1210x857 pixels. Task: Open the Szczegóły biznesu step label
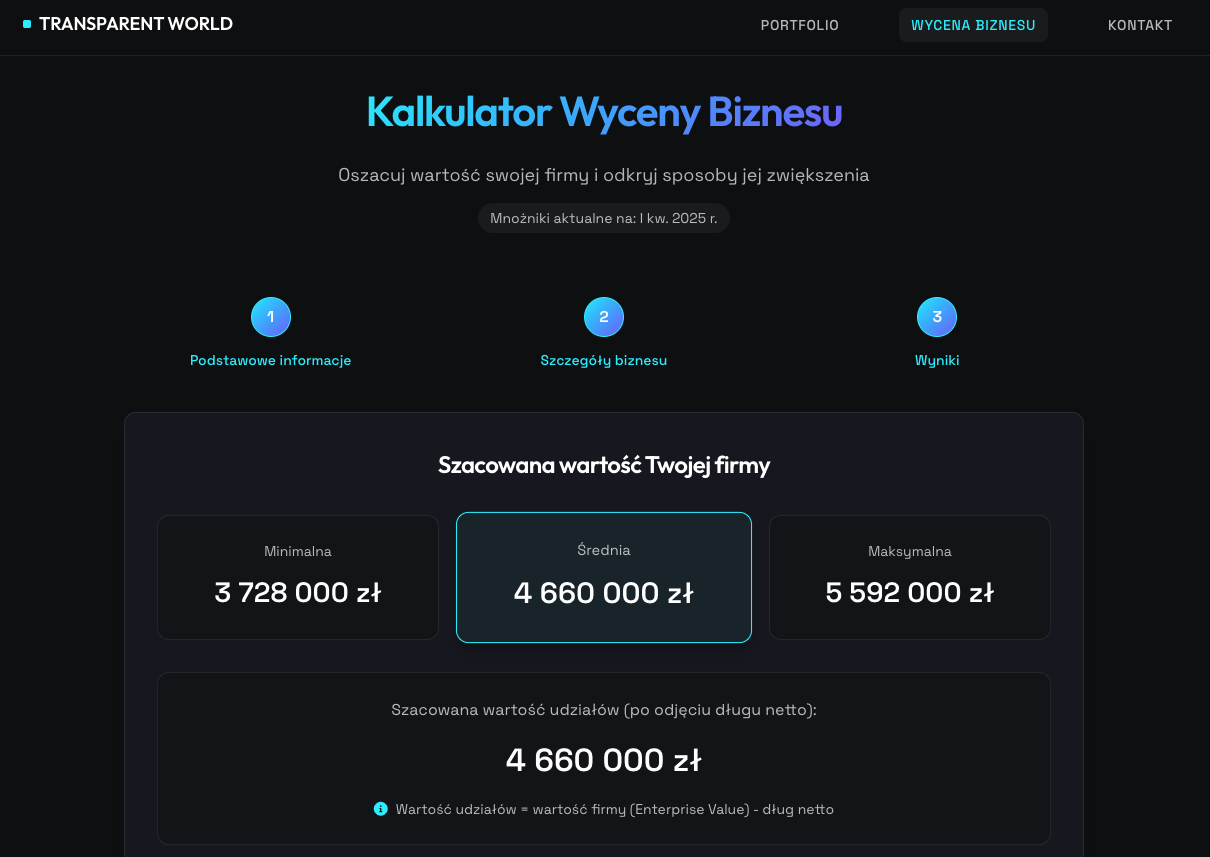click(x=604, y=361)
